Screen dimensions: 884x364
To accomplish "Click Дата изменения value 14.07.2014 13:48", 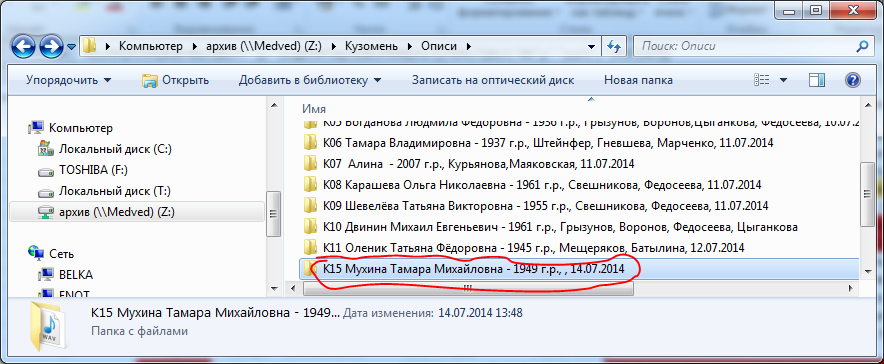I will click(x=480, y=312).
